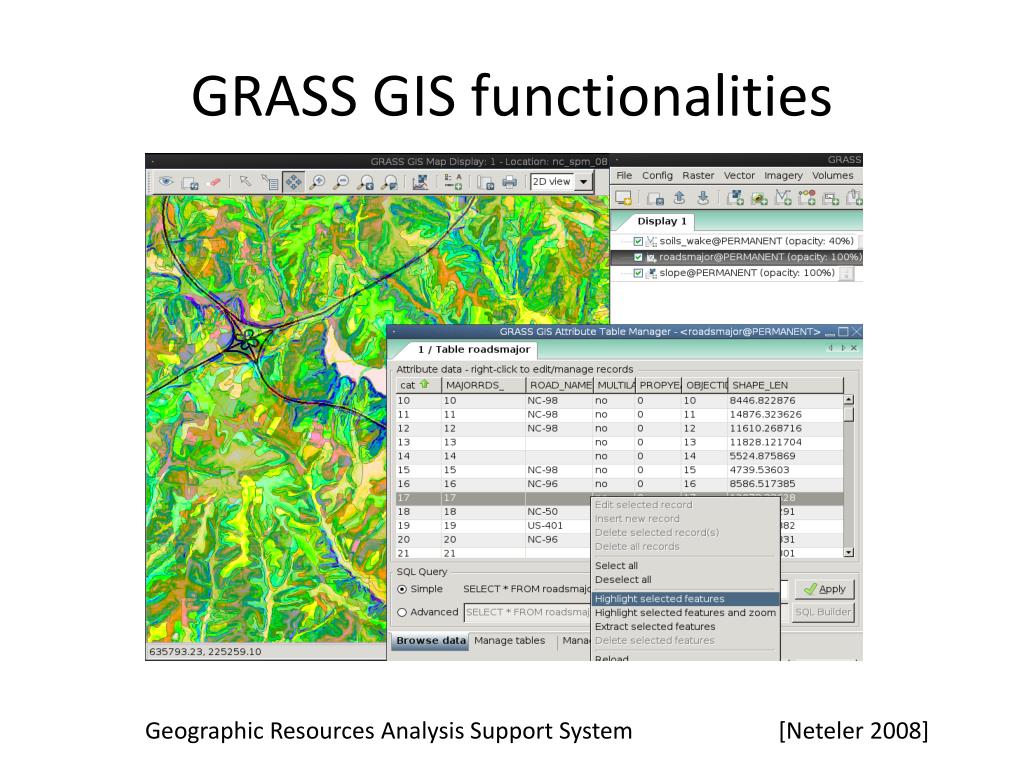Click the Print display icon
The height and width of the screenshot is (768, 1024).
(x=509, y=183)
